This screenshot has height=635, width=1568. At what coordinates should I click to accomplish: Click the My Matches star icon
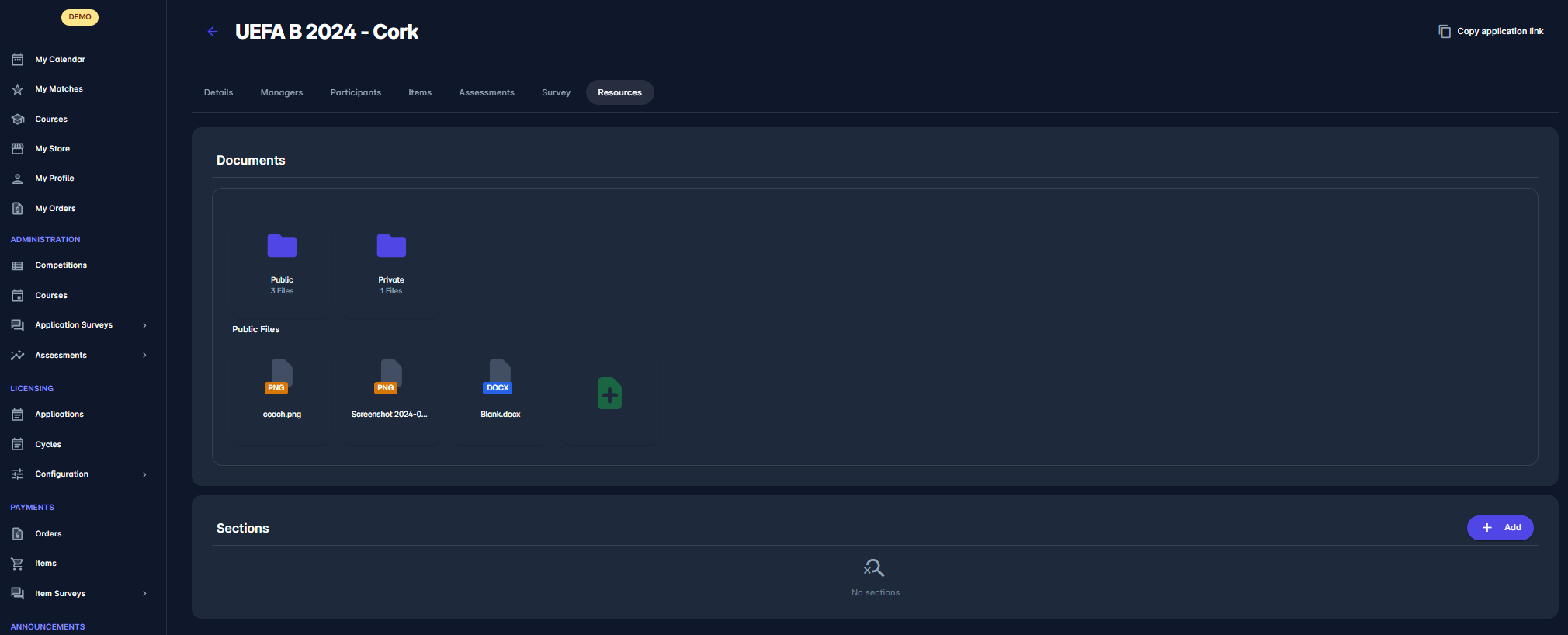pyautogui.click(x=18, y=89)
